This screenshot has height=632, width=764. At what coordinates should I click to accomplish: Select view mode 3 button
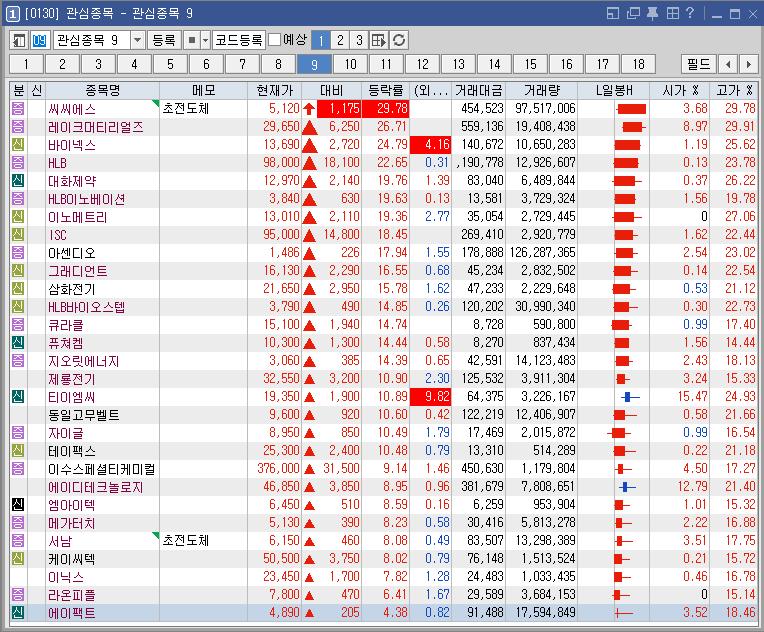pos(359,40)
